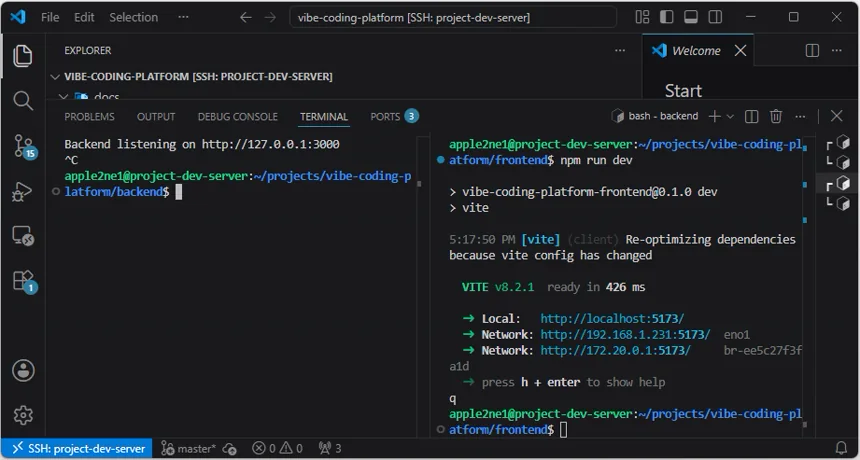Switch to the TERMINAL tab
Image resolution: width=860 pixels, height=460 pixels.
(x=324, y=117)
